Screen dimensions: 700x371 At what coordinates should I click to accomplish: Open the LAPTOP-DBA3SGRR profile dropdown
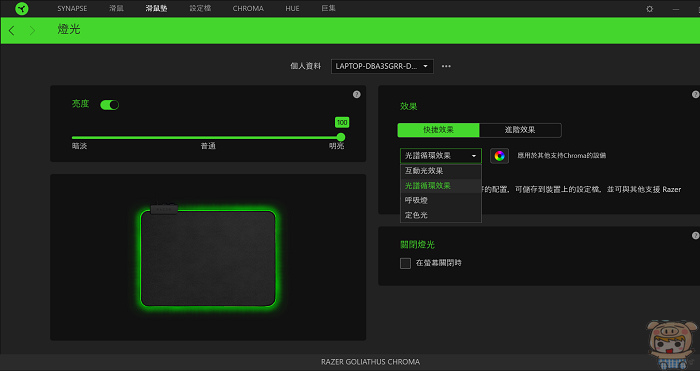382,66
